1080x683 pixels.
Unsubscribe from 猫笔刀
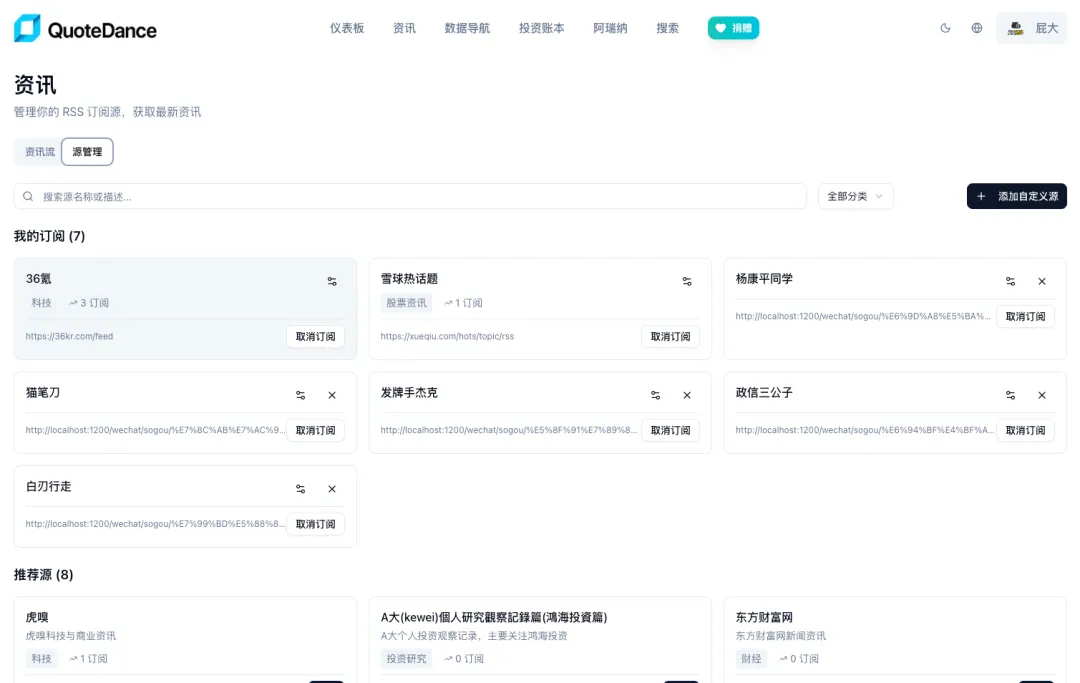pyautogui.click(x=315, y=430)
